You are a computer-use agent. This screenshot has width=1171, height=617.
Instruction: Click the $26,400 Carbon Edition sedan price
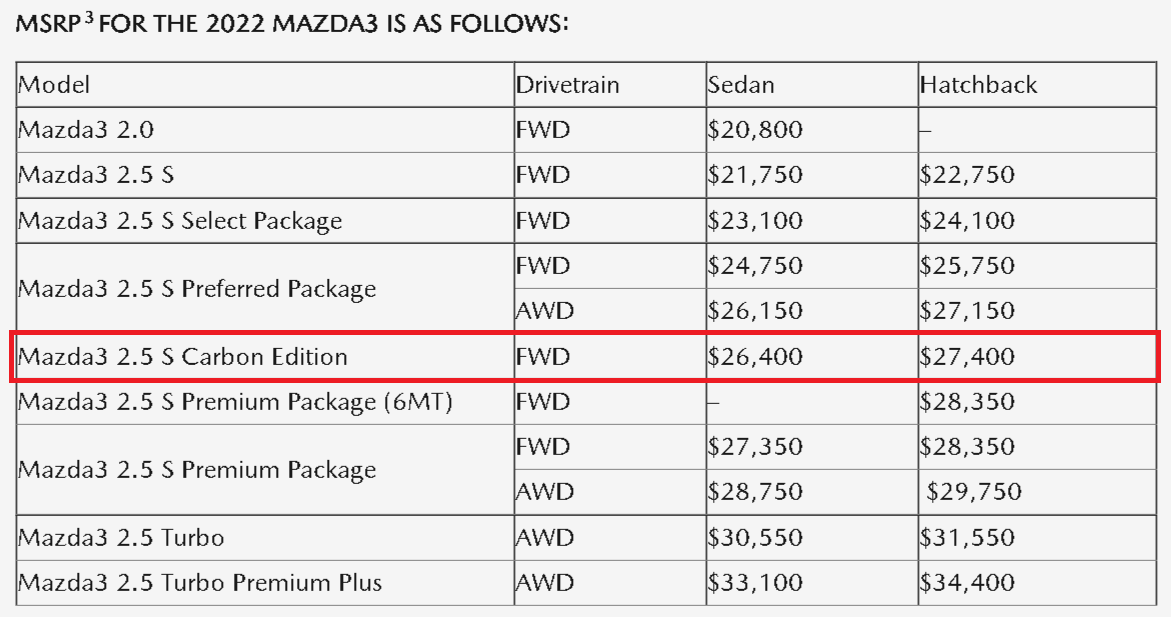pyautogui.click(x=755, y=356)
